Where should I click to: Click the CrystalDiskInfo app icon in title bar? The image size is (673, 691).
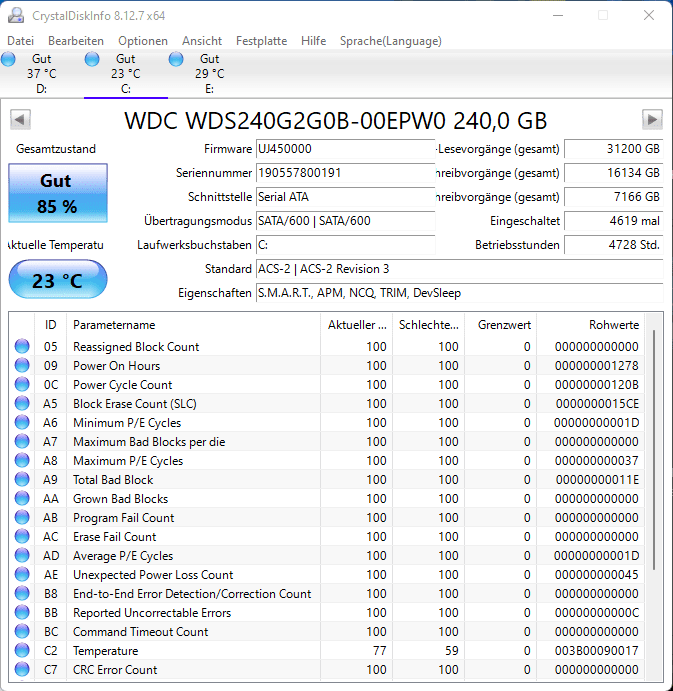(16, 15)
